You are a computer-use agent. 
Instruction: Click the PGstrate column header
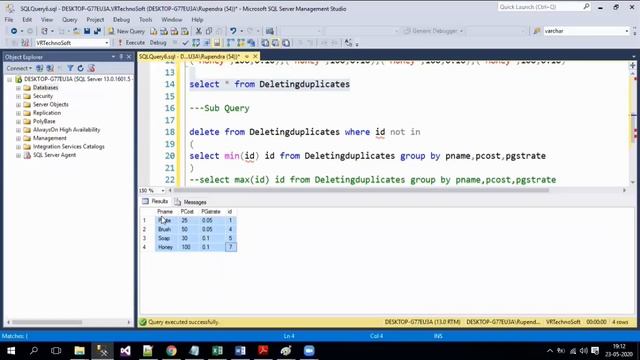click(211, 211)
